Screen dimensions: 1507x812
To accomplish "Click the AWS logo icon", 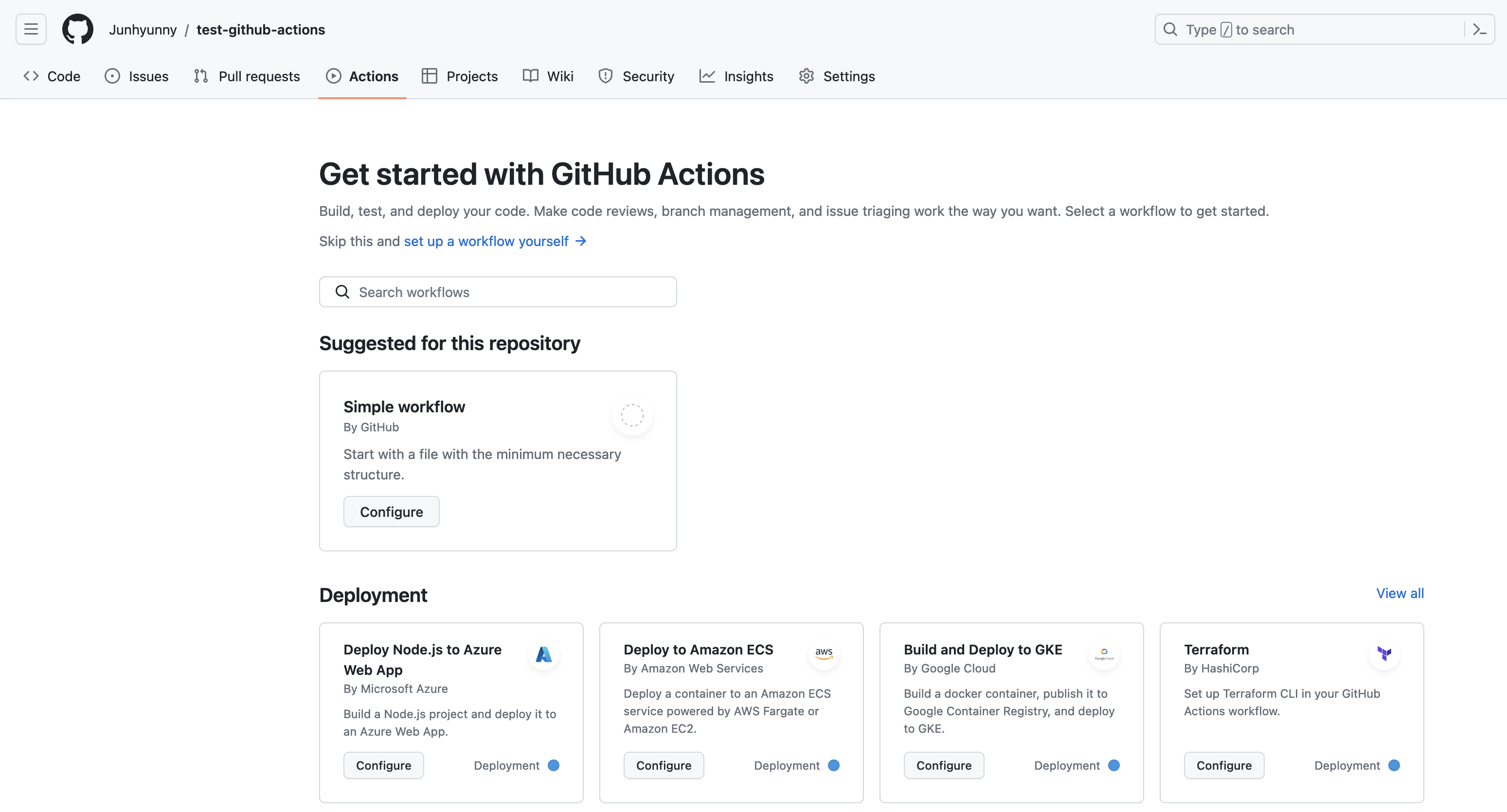I will tap(824, 653).
